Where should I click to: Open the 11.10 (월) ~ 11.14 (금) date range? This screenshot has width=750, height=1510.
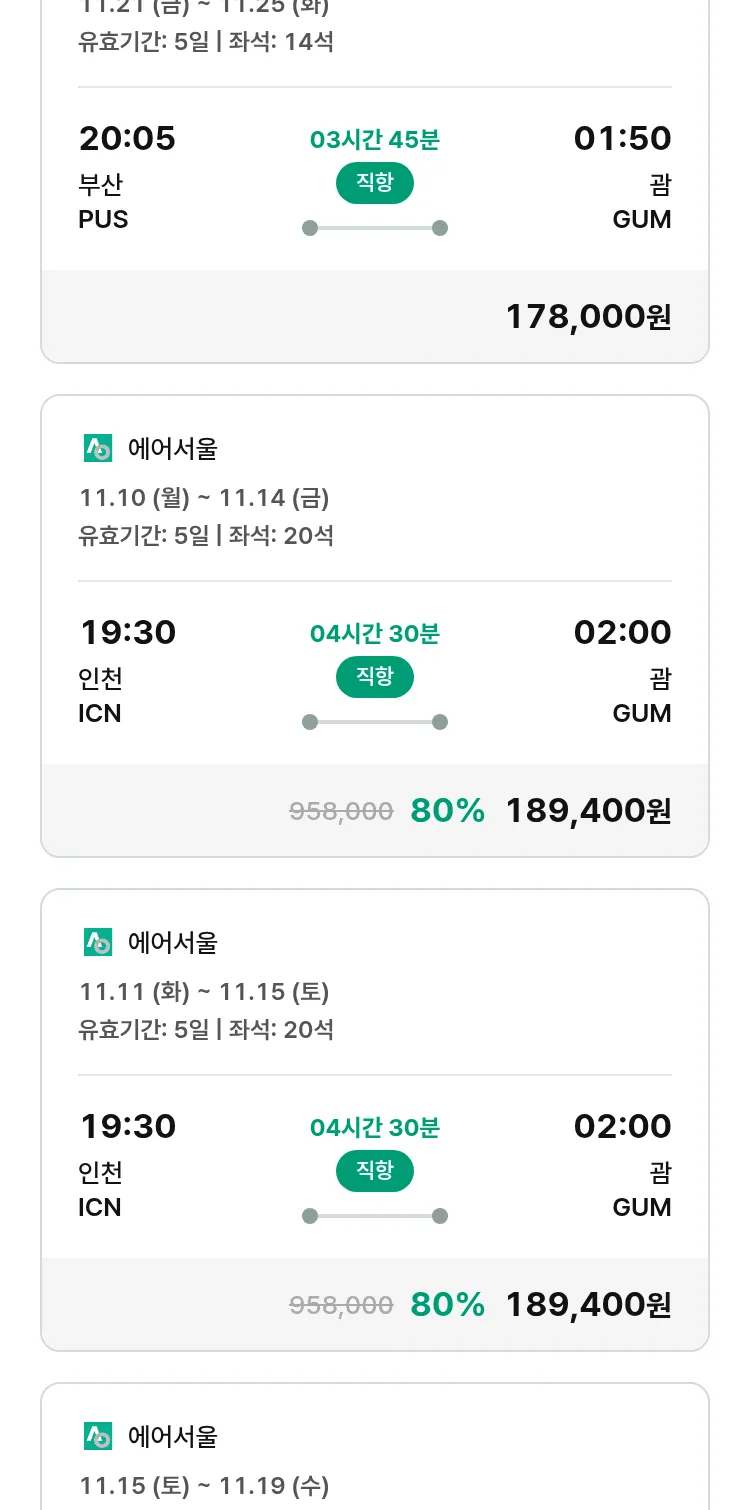[x=204, y=497]
